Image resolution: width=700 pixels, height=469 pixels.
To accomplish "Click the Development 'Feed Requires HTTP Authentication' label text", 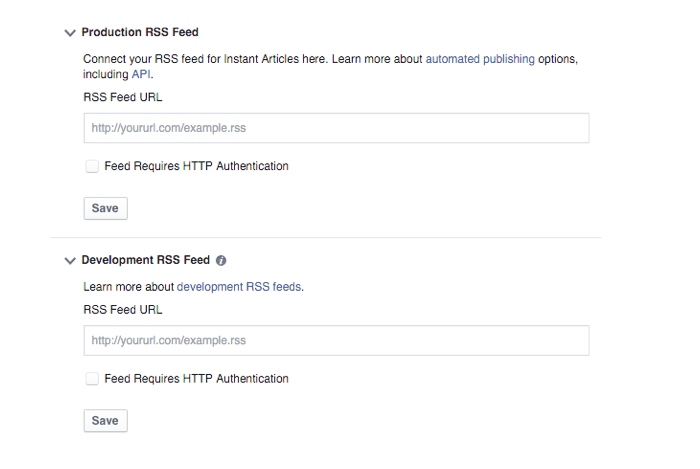I will [196, 378].
